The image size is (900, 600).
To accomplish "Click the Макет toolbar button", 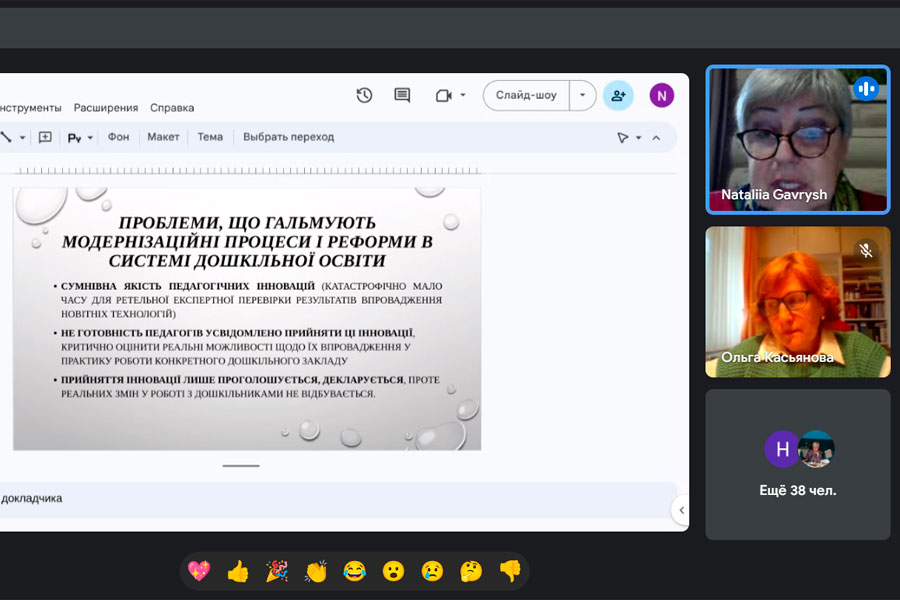I will coord(164,137).
